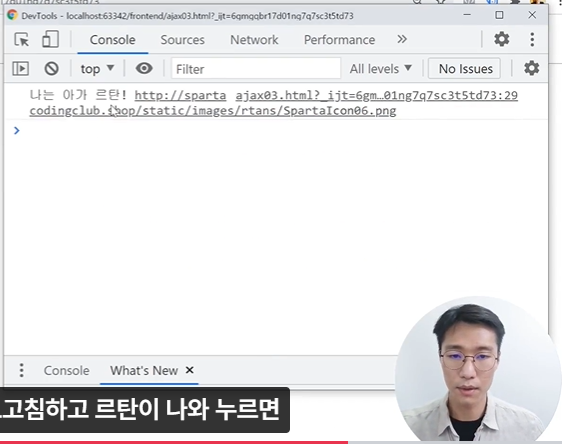Minimize the DevTools window
The height and width of the screenshot is (444, 562).
point(467,15)
